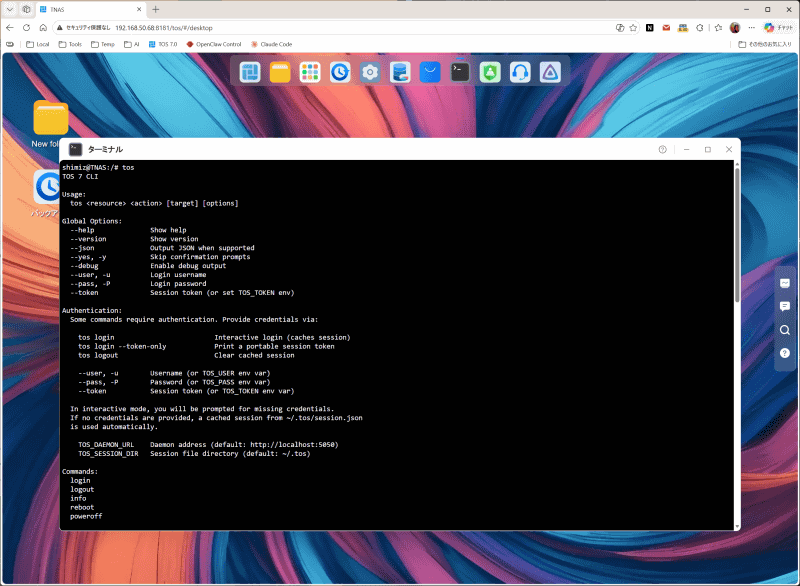Viewport: 800px width, 586px height.
Task: Click the 'poweroff' command in the list
Action: coord(86,516)
